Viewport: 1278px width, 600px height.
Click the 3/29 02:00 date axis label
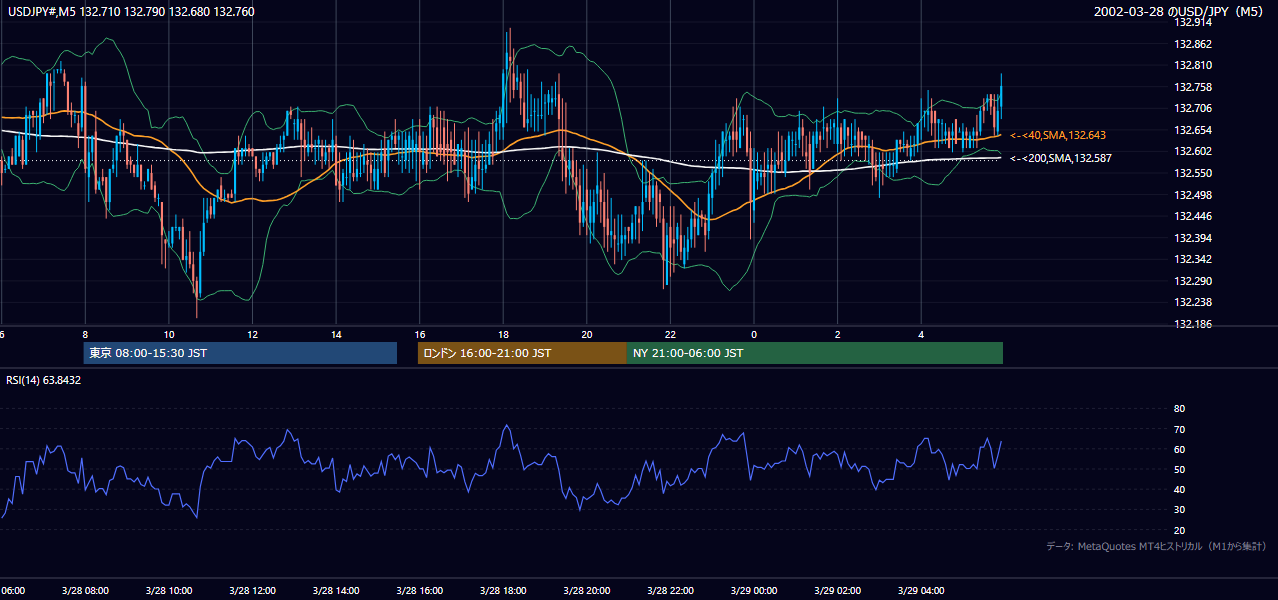pyautogui.click(x=838, y=591)
